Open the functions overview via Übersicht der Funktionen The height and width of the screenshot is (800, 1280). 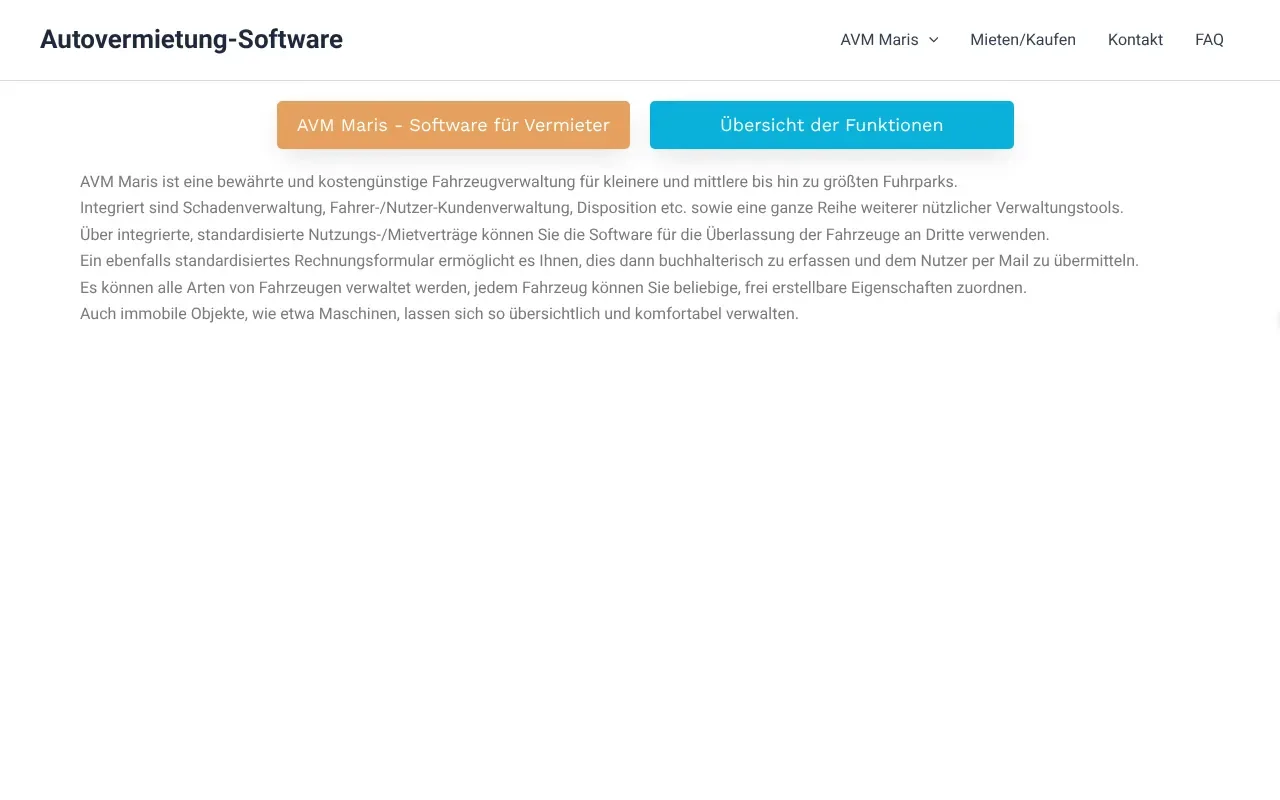click(831, 125)
